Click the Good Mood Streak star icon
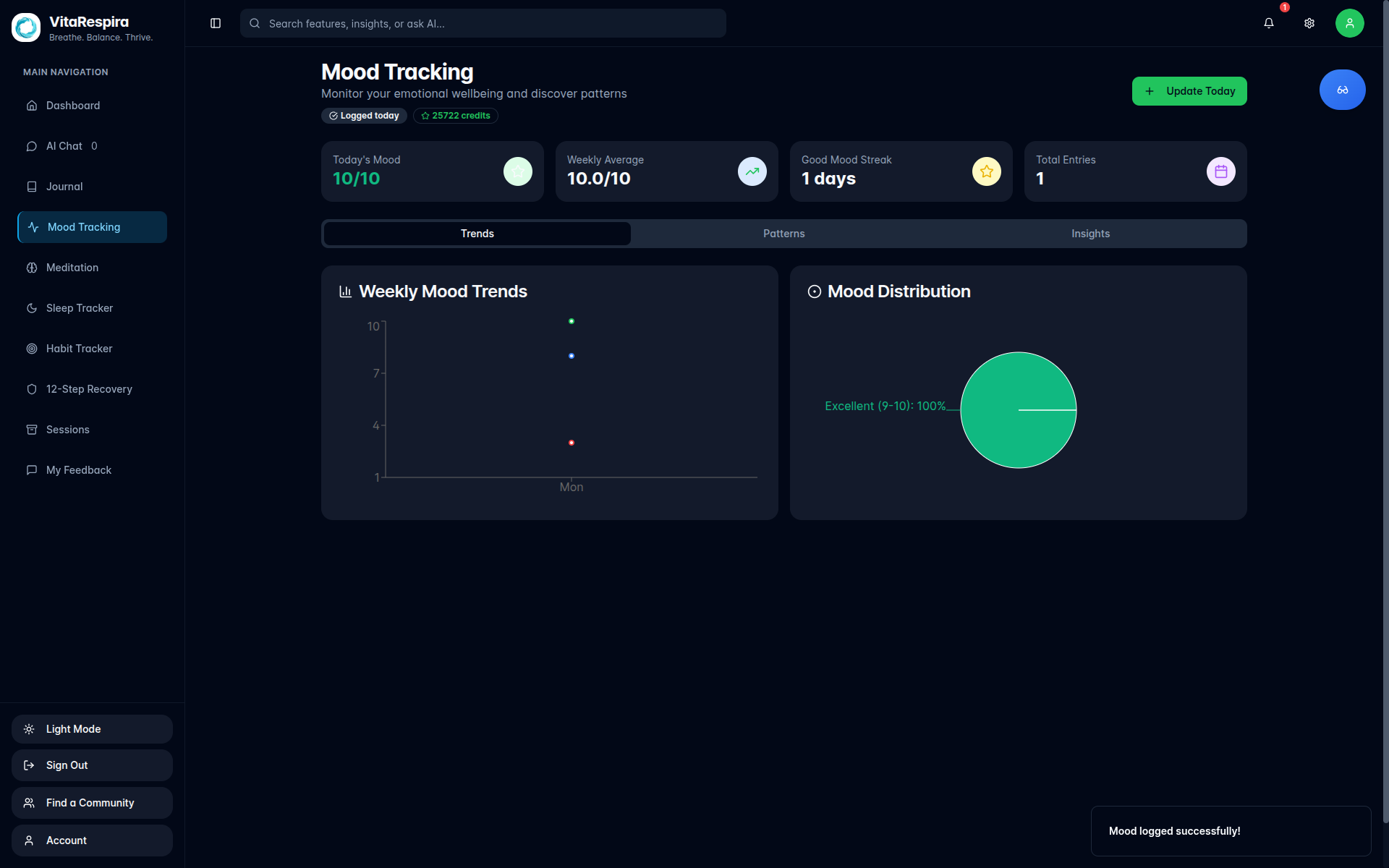Viewport: 1389px width, 868px height. click(x=986, y=171)
